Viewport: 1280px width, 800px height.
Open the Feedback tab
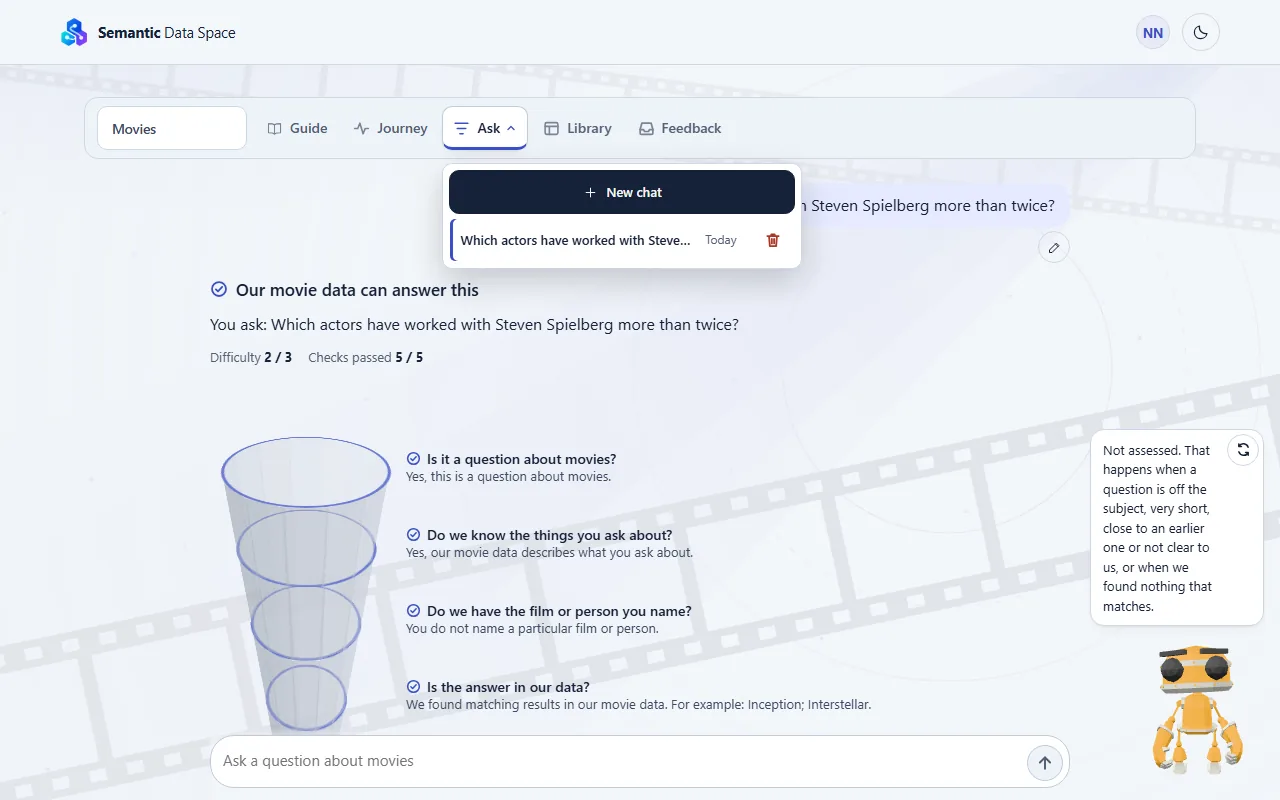click(x=680, y=128)
